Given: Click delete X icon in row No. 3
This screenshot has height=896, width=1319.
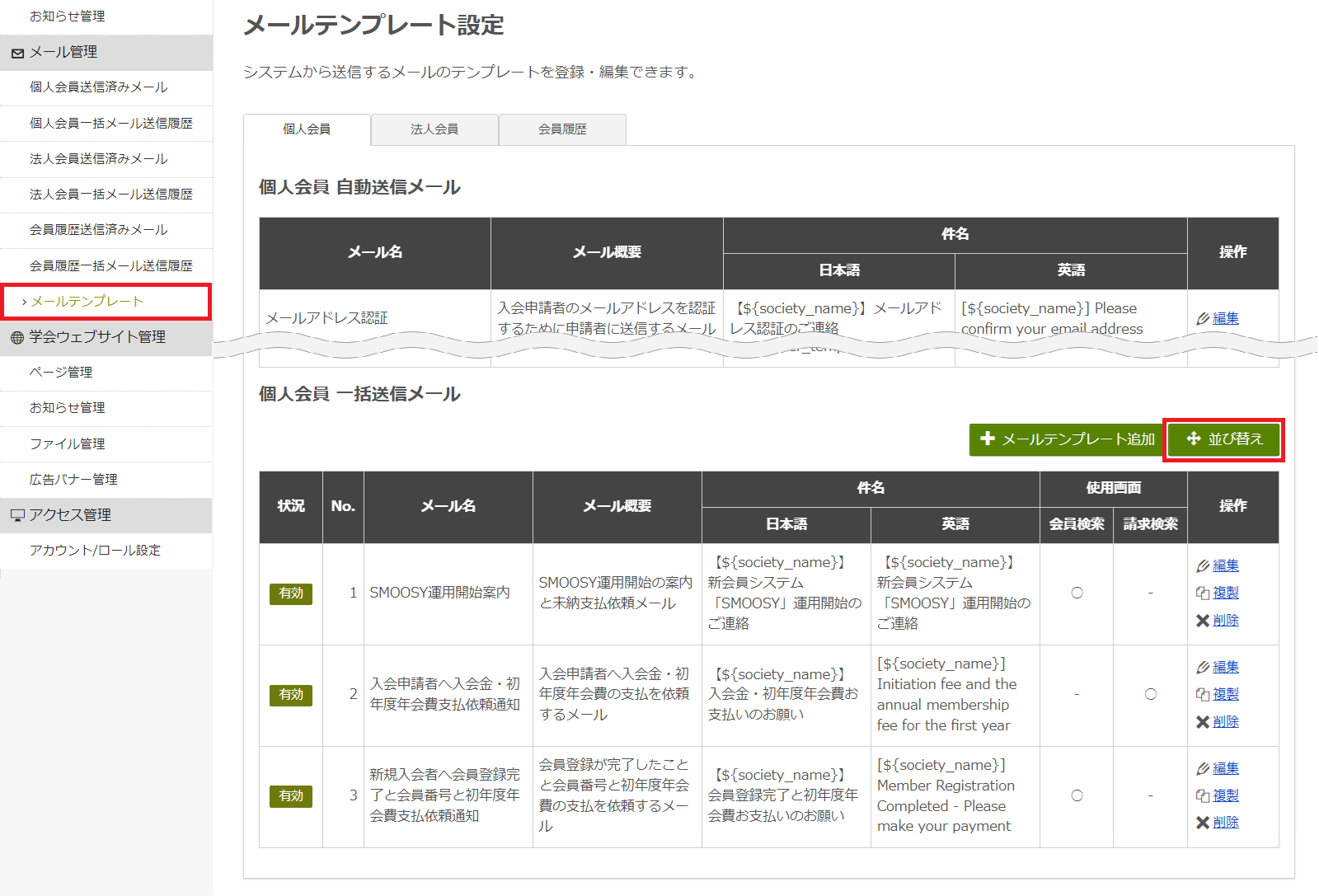Looking at the screenshot, I should [x=1203, y=822].
